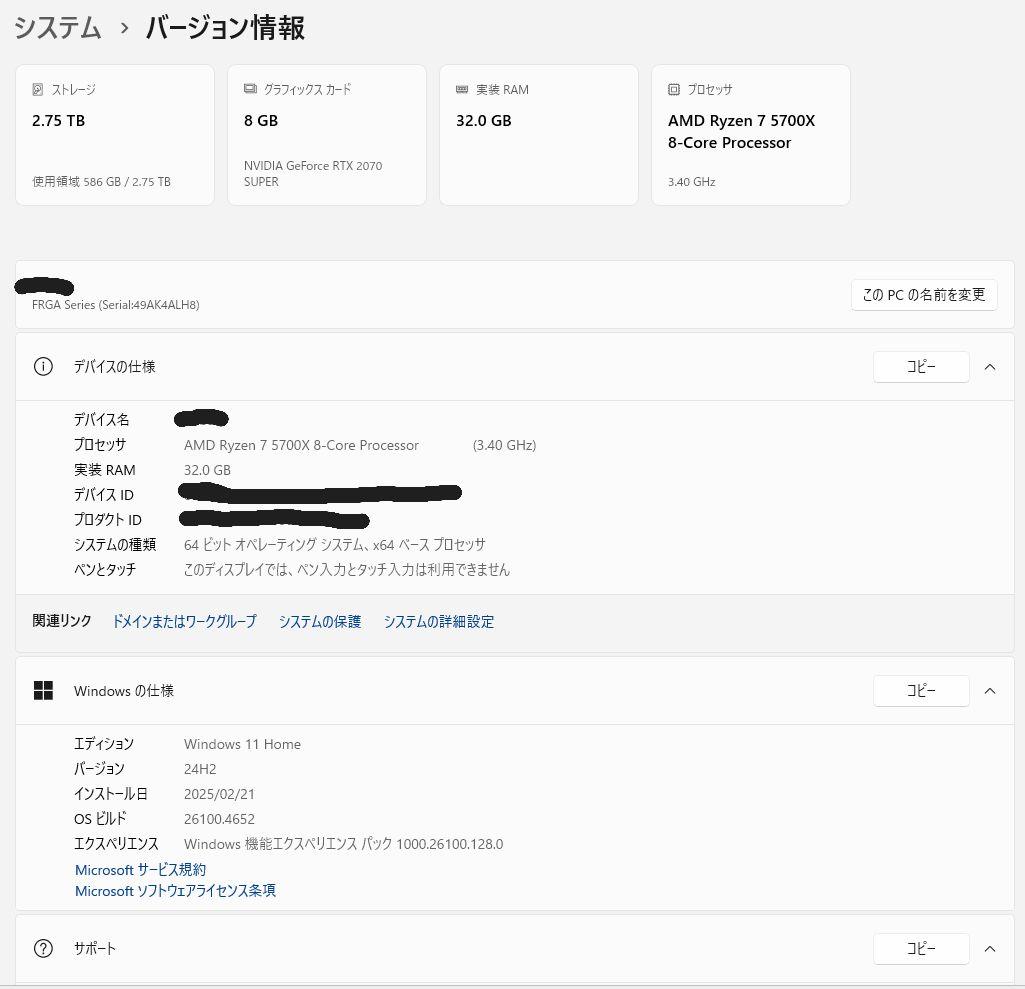Open the ドメインまたはワークグループ link
This screenshot has height=989, width=1025.
pos(184,621)
